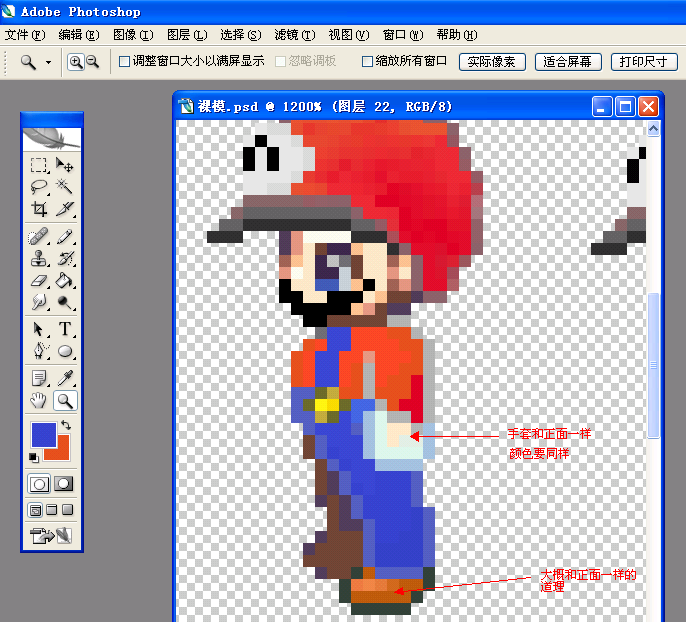Image resolution: width=686 pixels, height=622 pixels.
Task: Select the Slice tool
Action: pyautogui.click(x=64, y=209)
